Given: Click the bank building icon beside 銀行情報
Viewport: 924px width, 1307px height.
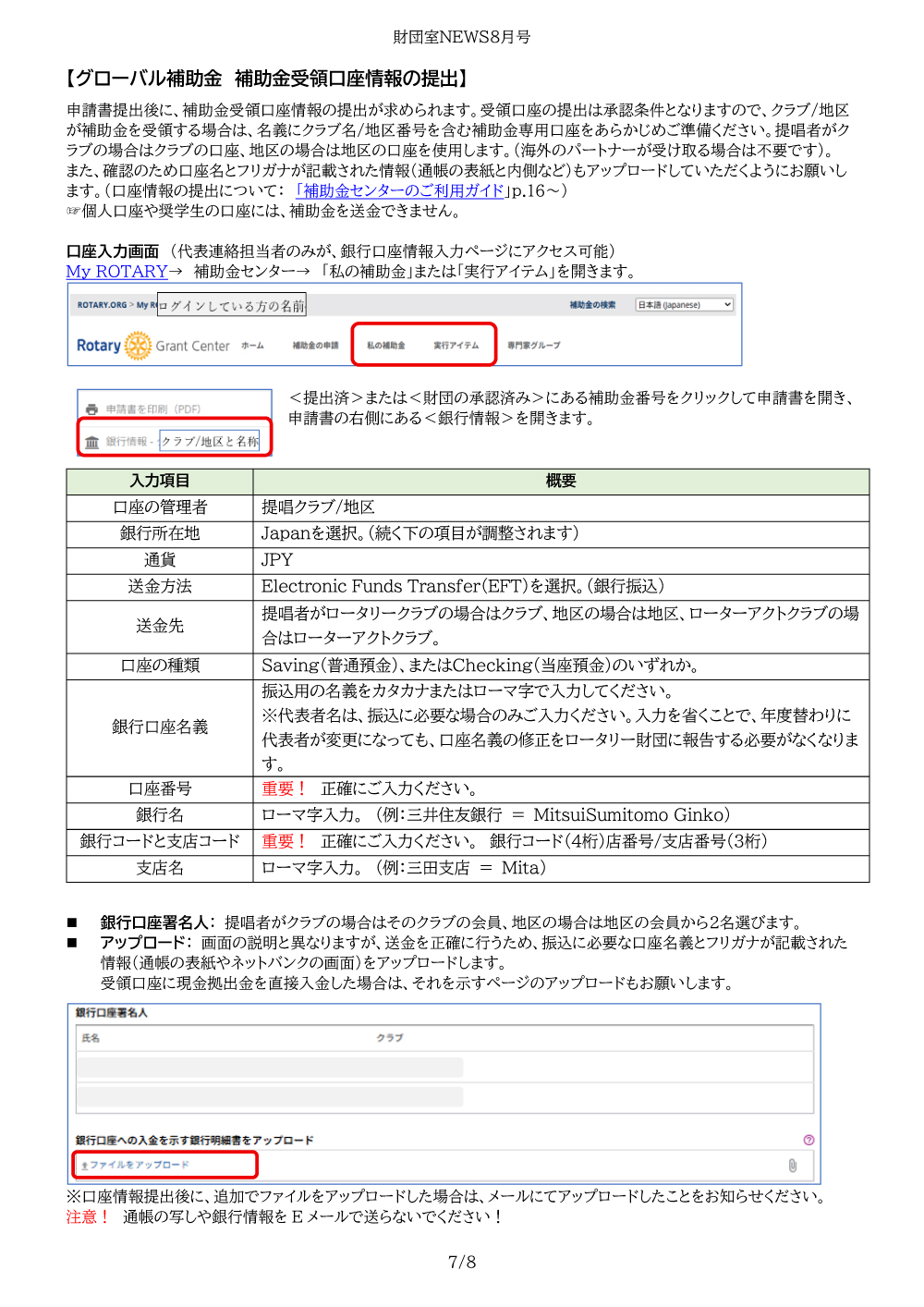Looking at the screenshot, I should tap(91, 442).
